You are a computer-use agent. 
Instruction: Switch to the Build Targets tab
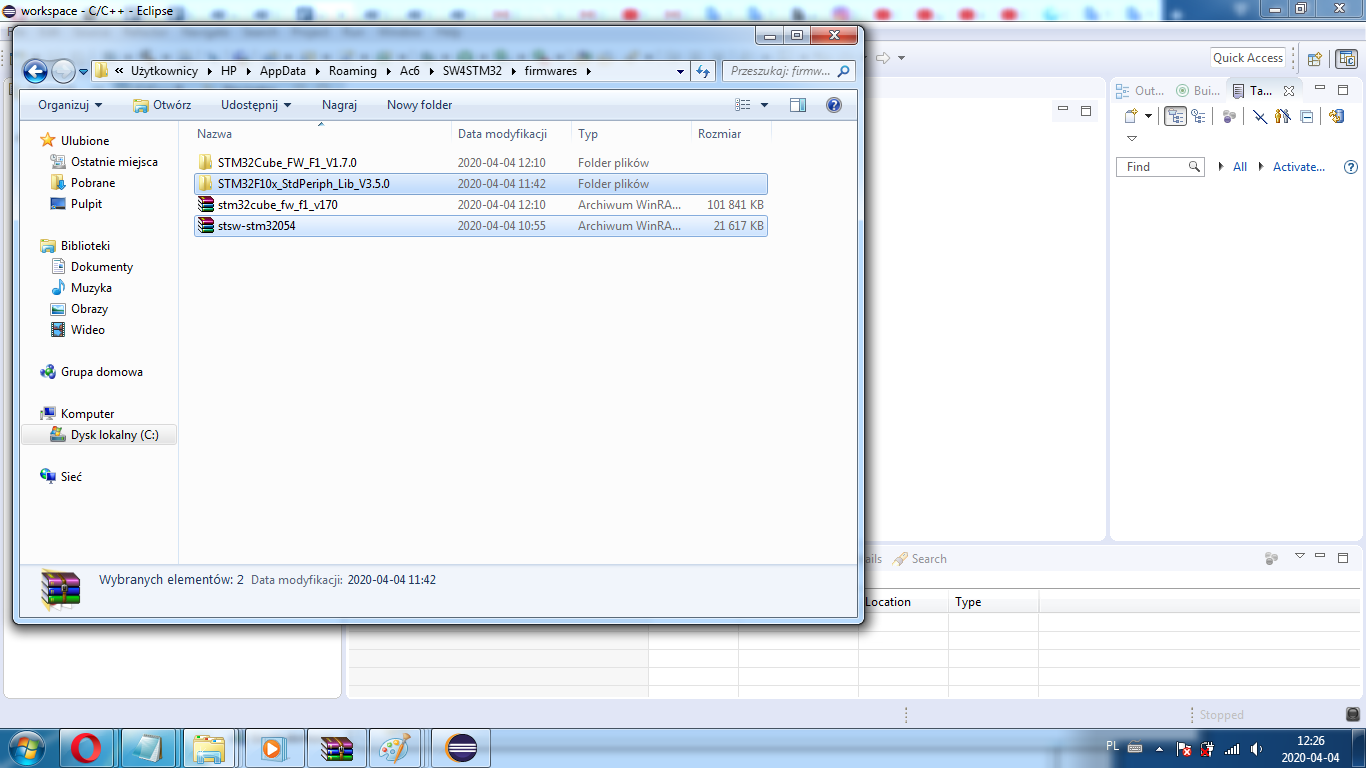[x=1198, y=90]
